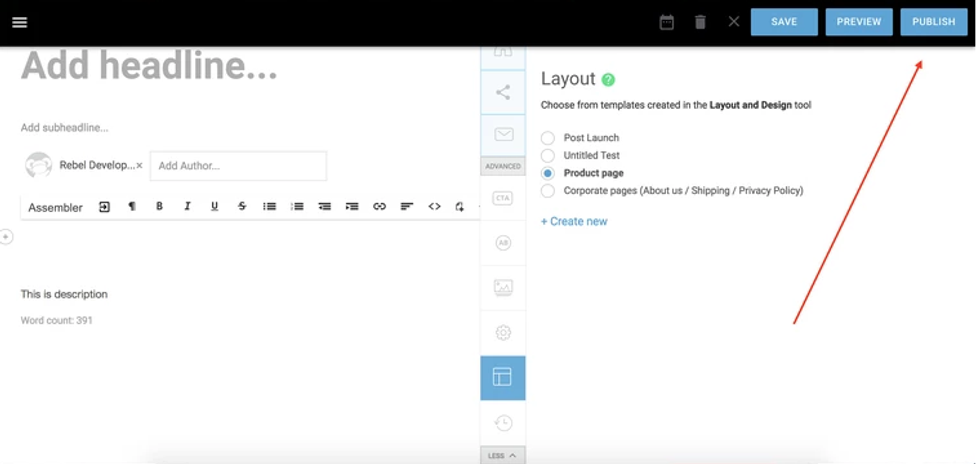Click the Add Author input field
This screenshot has width=980, height=464.
(238, 166)
